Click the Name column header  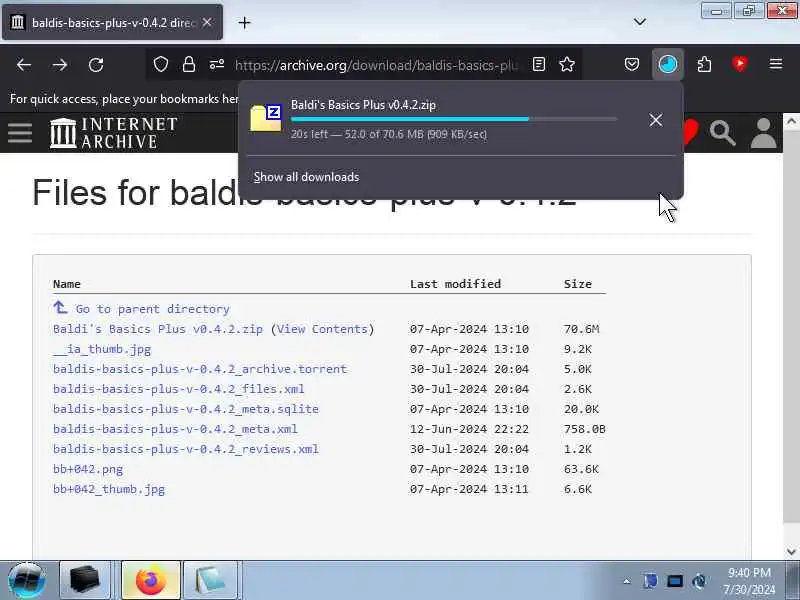[x=67, y=284]
